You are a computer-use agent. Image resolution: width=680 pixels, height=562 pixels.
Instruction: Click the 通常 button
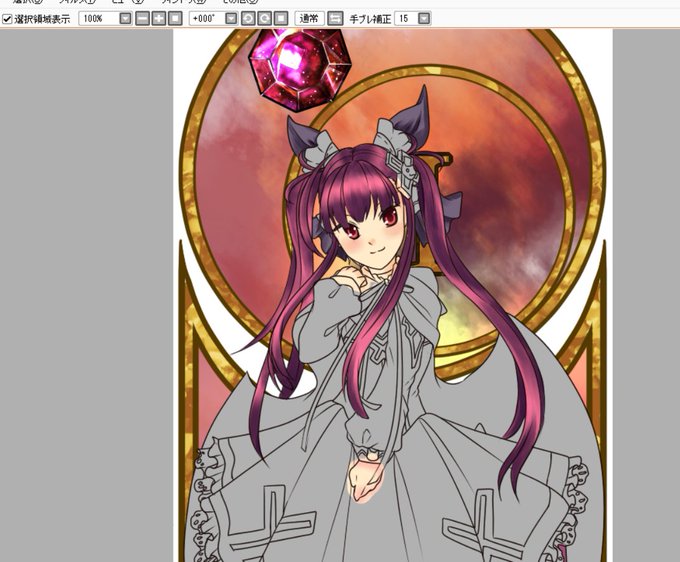(x=309, y=19)
